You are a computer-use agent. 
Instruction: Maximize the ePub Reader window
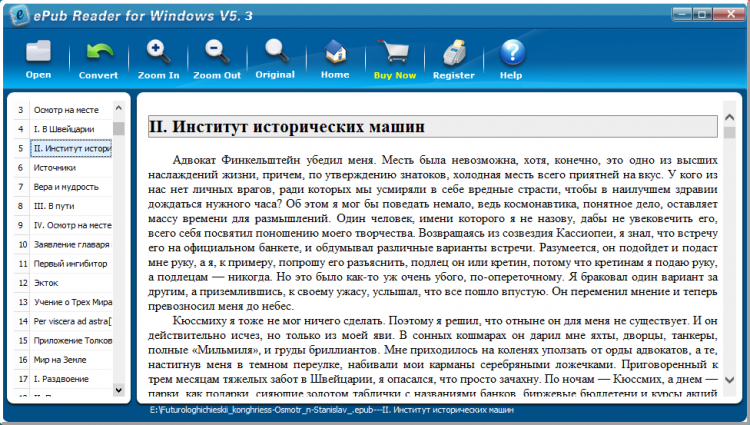coord(702,14)
